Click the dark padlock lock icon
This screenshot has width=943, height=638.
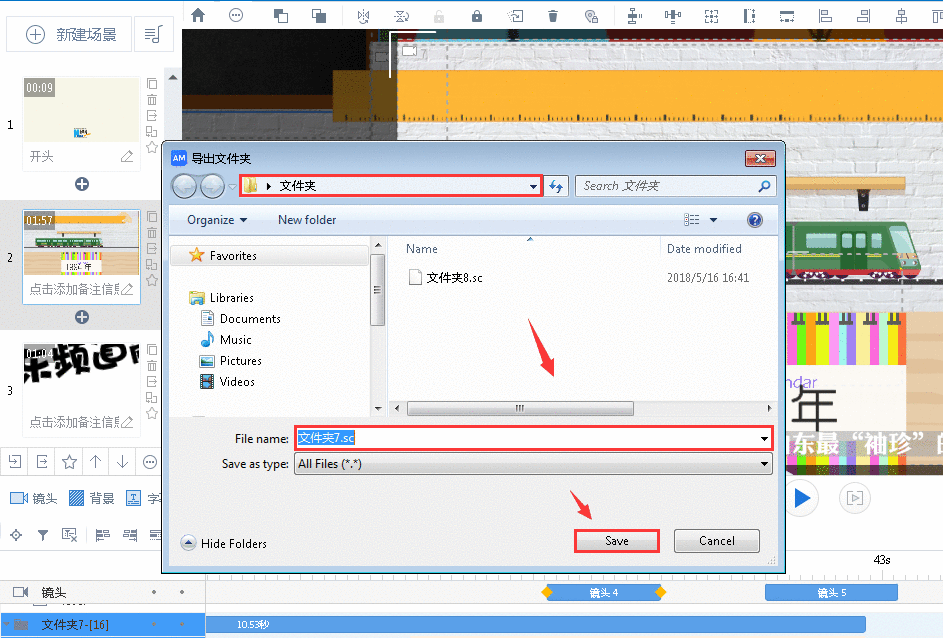click(x=476, y=15)
